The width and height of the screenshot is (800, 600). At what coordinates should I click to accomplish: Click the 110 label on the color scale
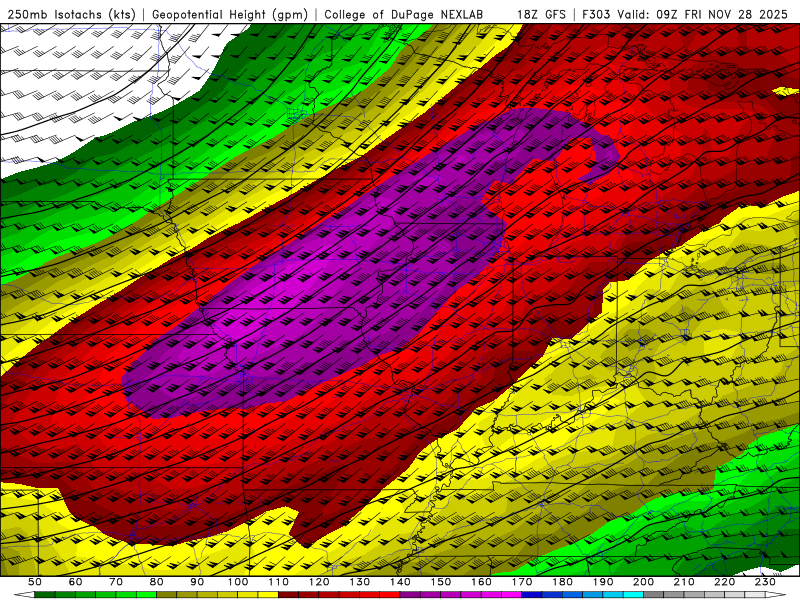279,582
